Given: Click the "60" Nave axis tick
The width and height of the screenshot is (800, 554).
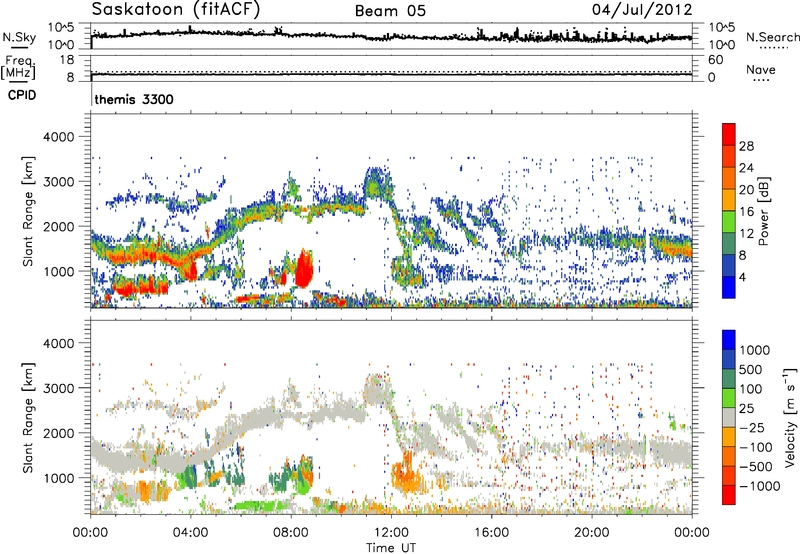Looking at the screenshot, I should [716, 60].
